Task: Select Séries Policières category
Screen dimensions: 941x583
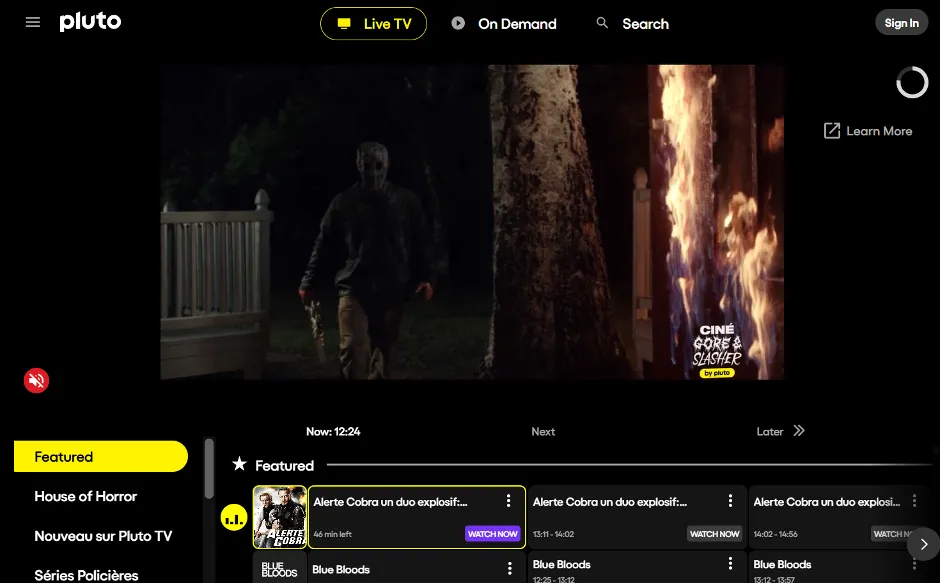Action: [x=86, y=575]
